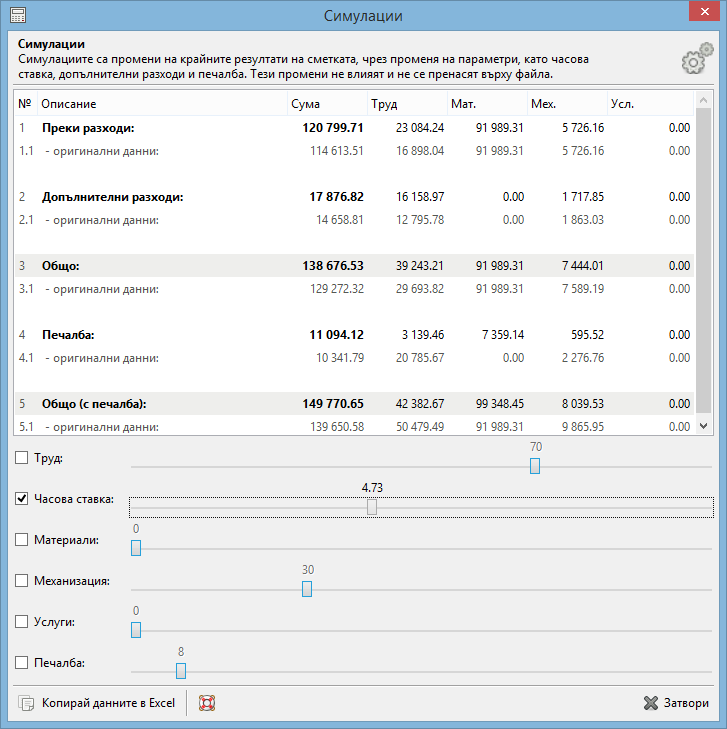Click the Печалба slider handle at 8

181,671
